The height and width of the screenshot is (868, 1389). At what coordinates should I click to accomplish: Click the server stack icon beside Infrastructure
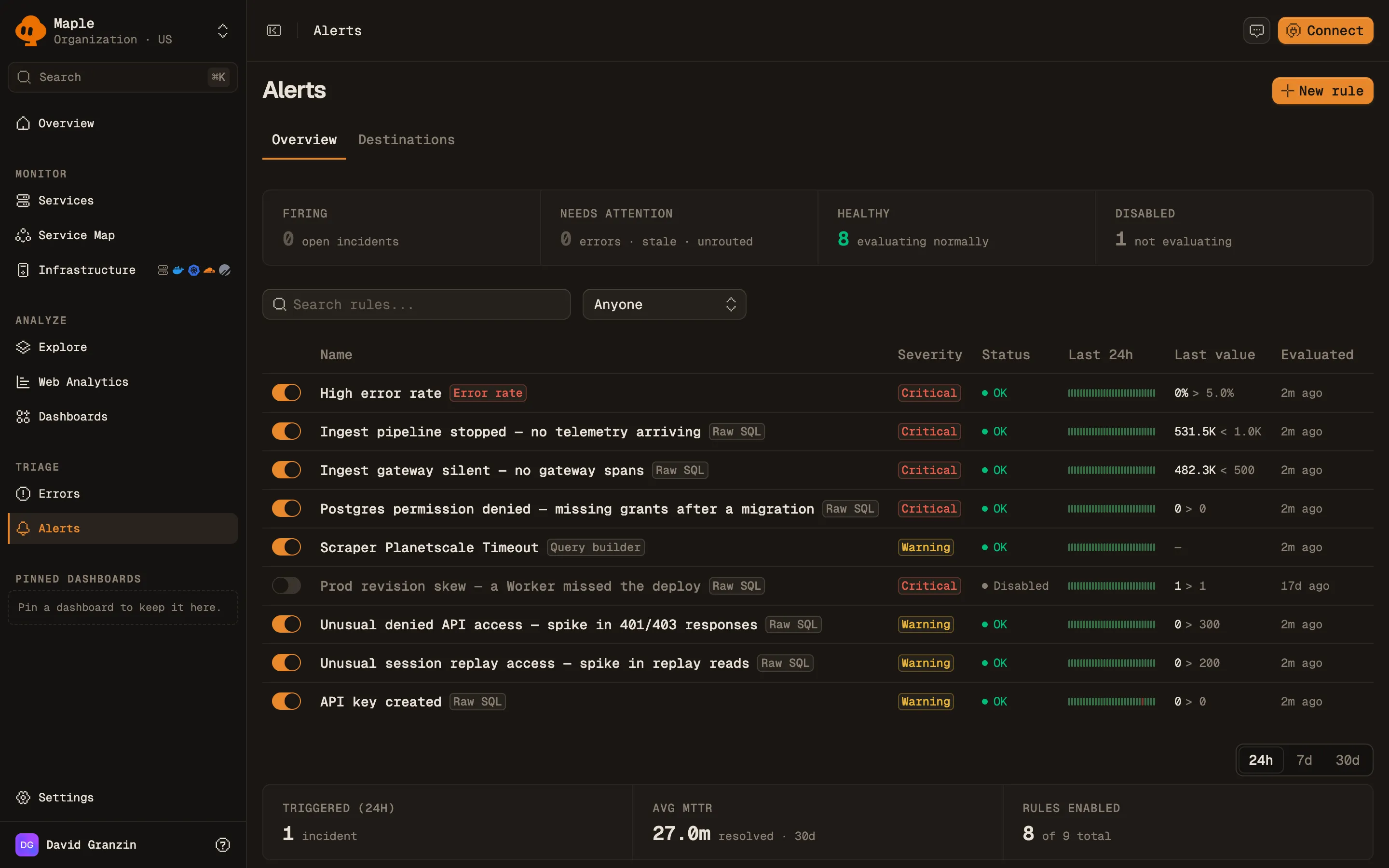(163, 270)
